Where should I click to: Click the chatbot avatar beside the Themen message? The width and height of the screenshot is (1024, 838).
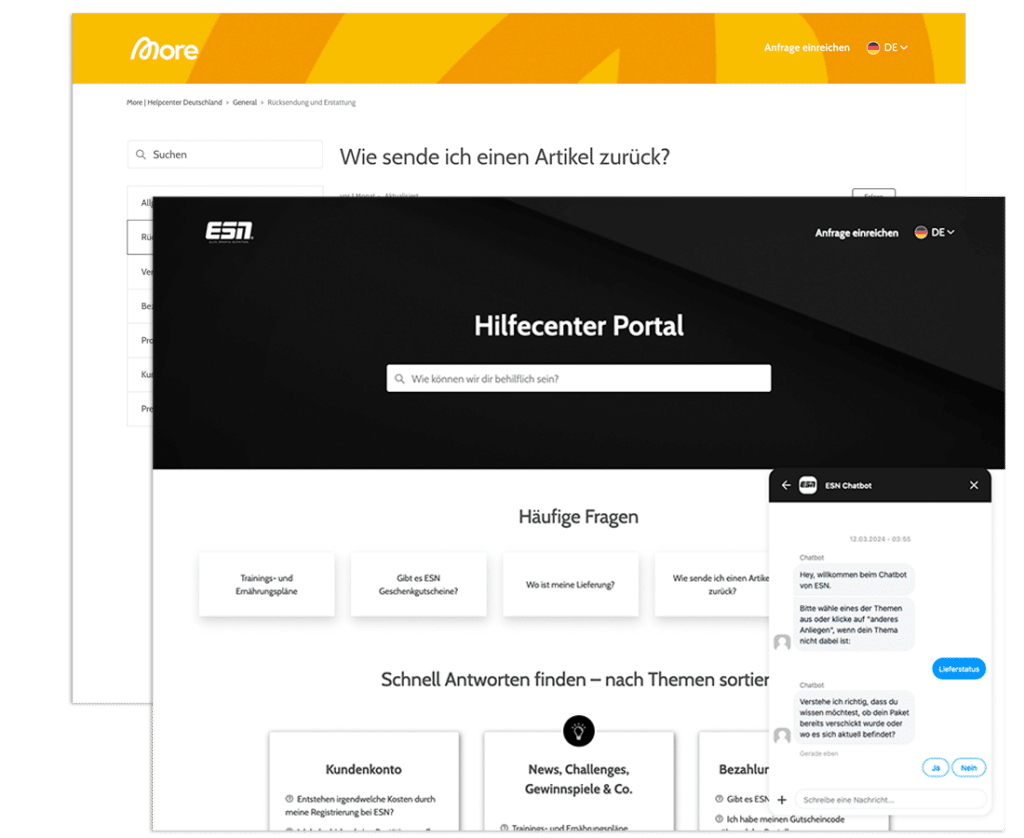point(782,643)
